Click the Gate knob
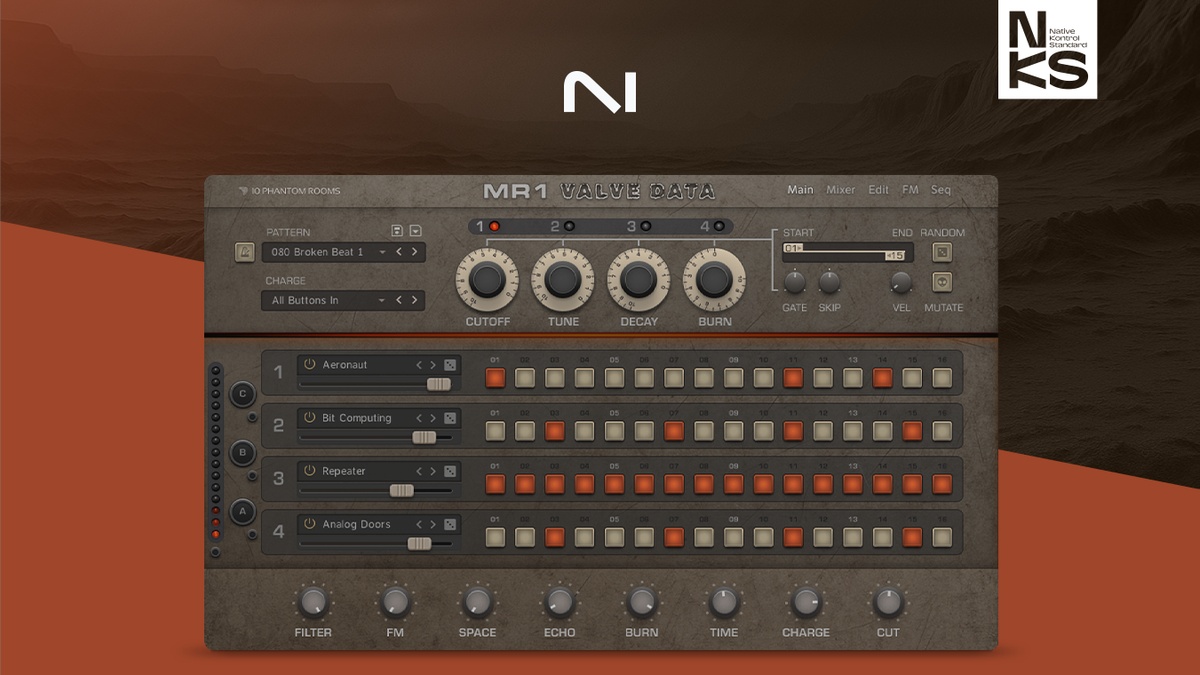1200x675 pixels. (794, 282)
